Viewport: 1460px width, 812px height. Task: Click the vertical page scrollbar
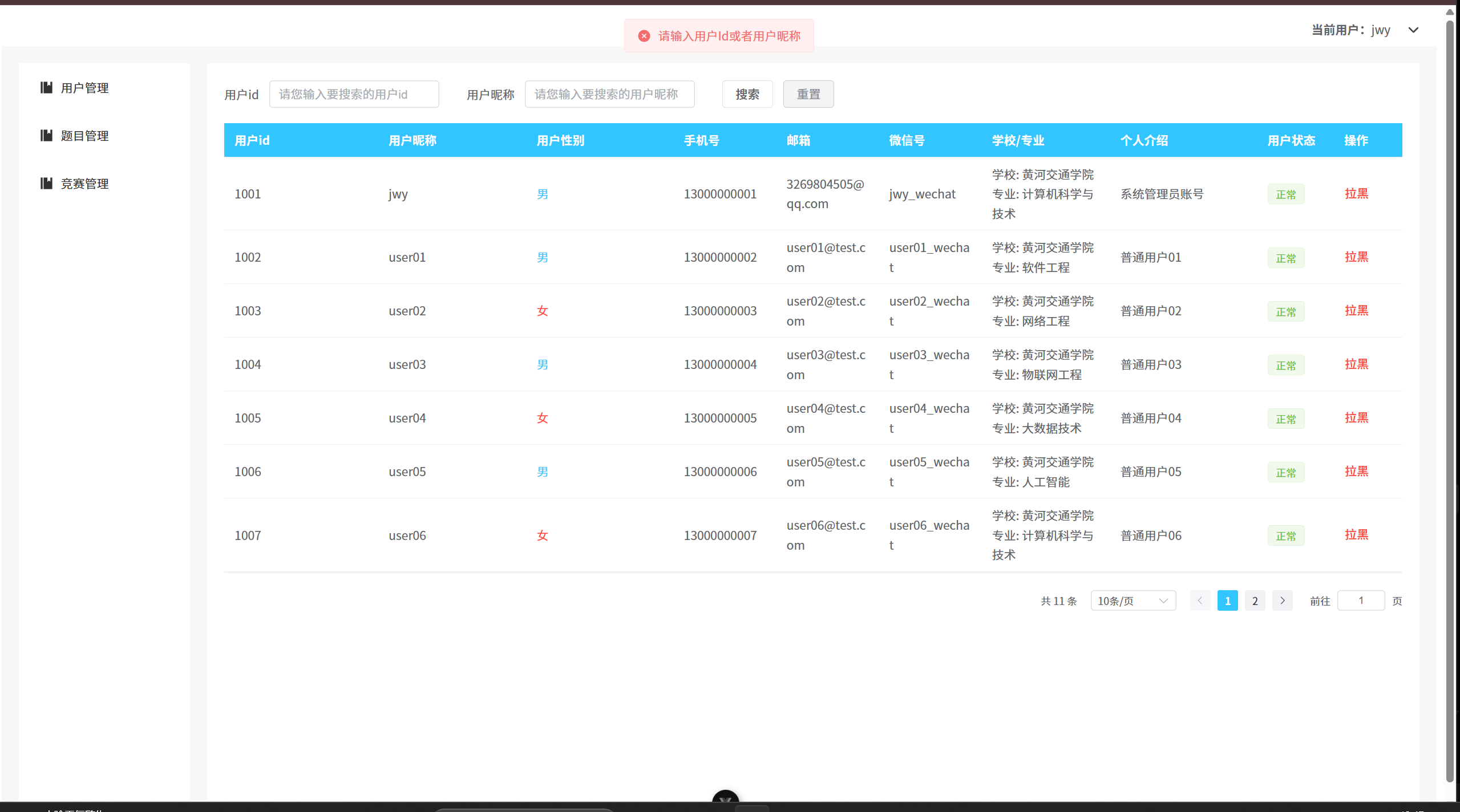click(x=1449, y=399)
